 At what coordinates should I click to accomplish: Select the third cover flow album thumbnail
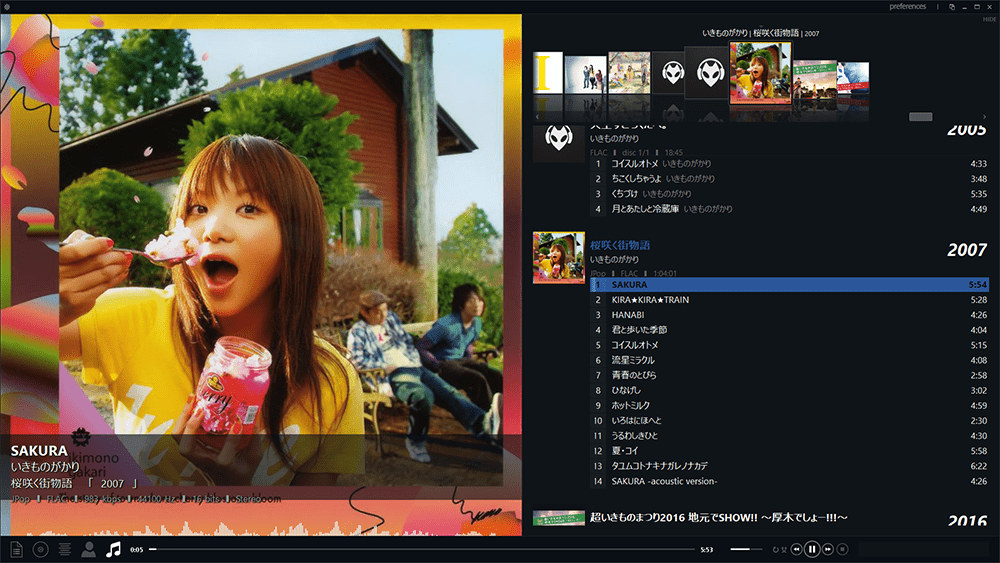[629, 73]
